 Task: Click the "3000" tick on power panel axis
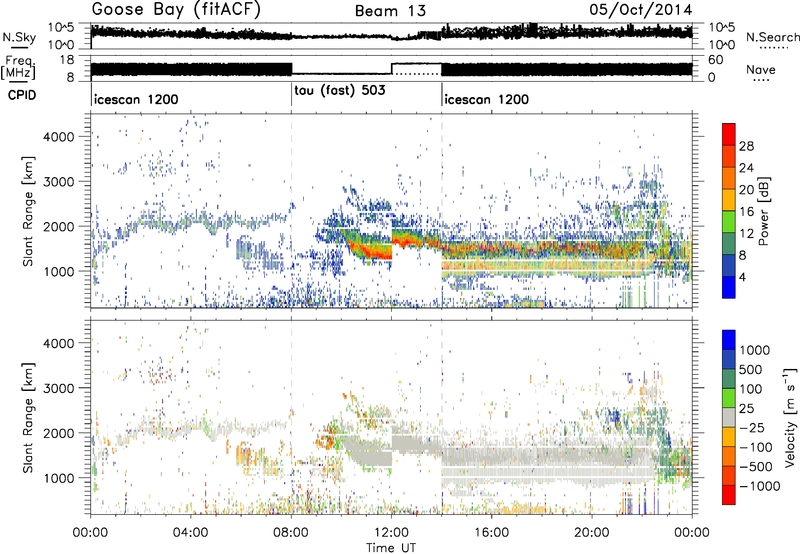58,182
